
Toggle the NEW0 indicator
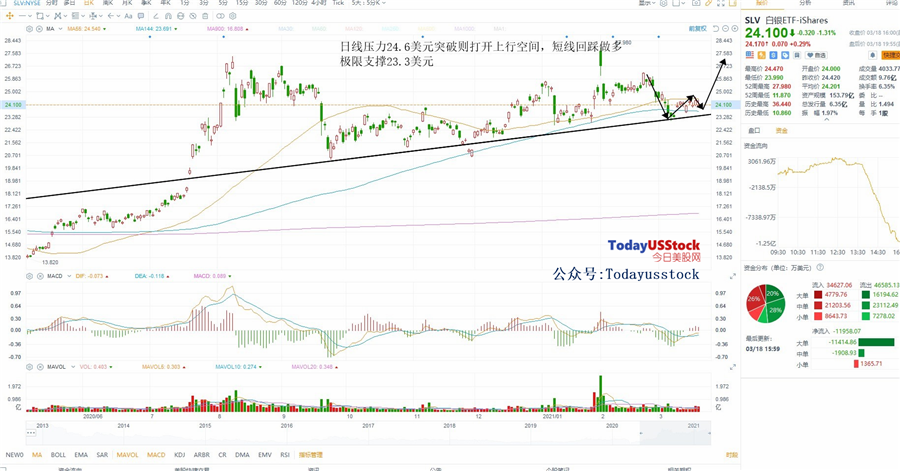[x=14, y=455]
